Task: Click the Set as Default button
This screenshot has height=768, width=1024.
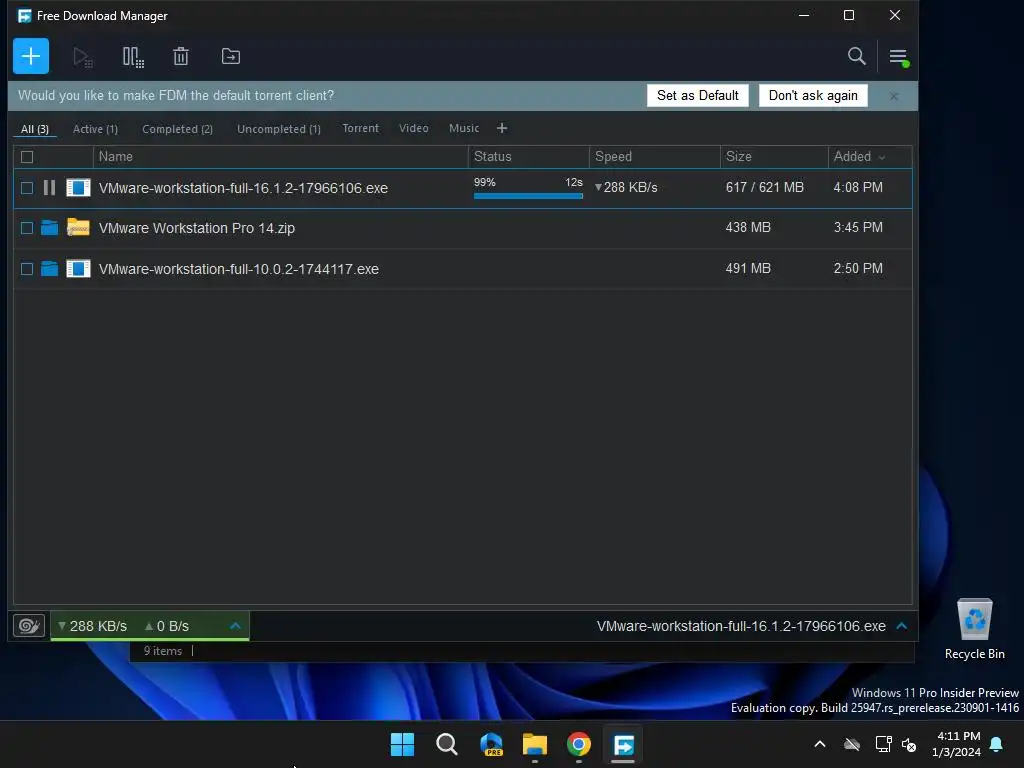Action: click(697, 95)
